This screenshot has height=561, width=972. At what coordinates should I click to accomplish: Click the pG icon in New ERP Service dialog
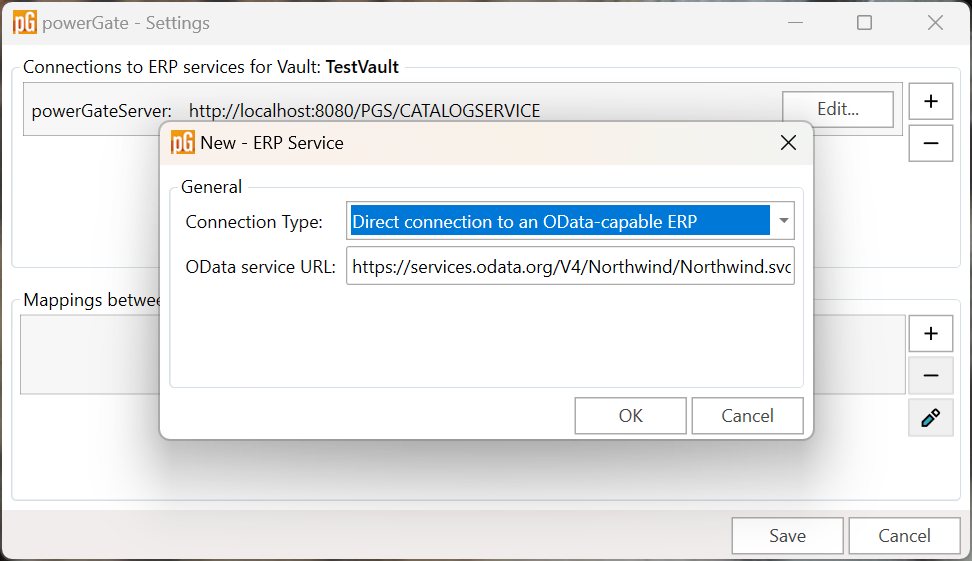pyautogui.click(x=183, y=143)
